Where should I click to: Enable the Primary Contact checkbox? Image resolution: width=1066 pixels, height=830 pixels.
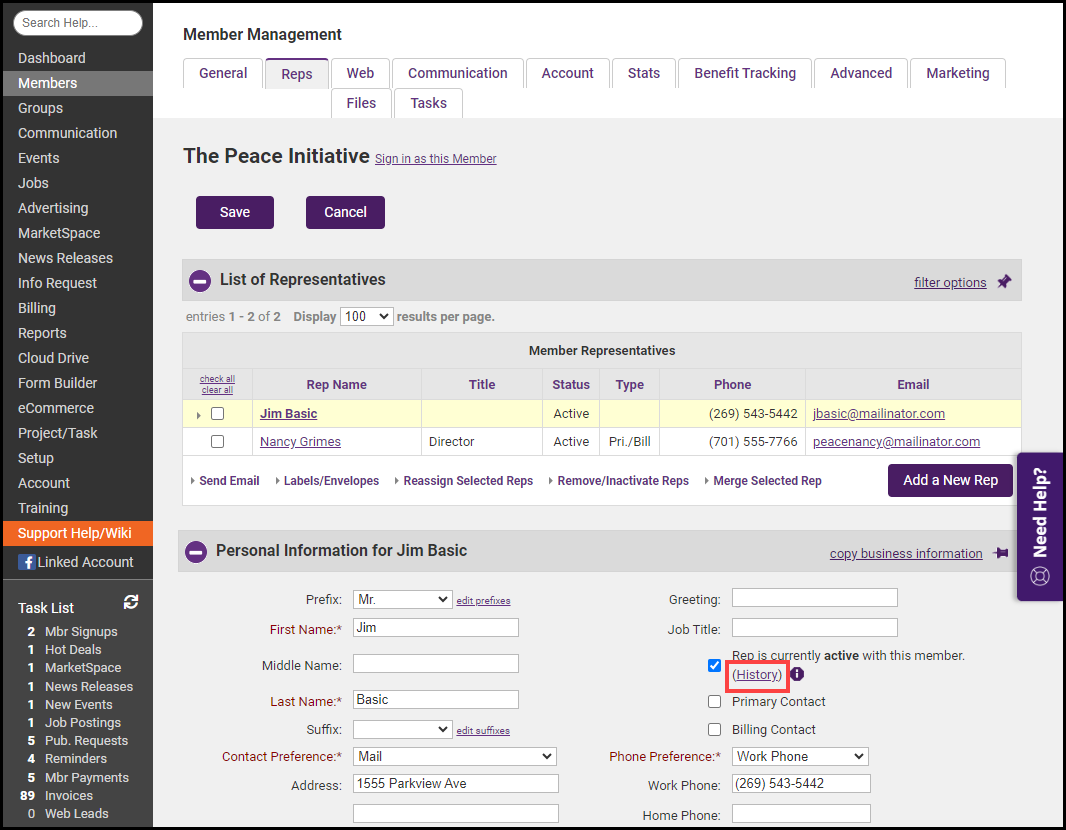click(714, 702)
